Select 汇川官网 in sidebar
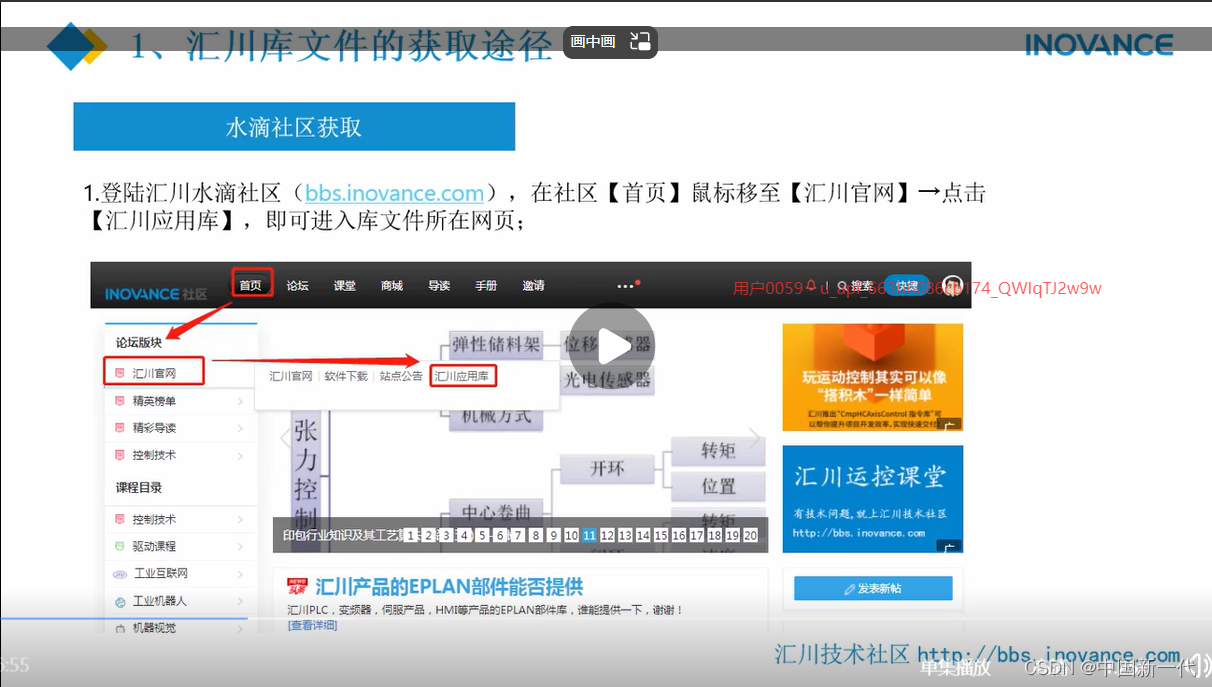 click(x=154, y=373)
